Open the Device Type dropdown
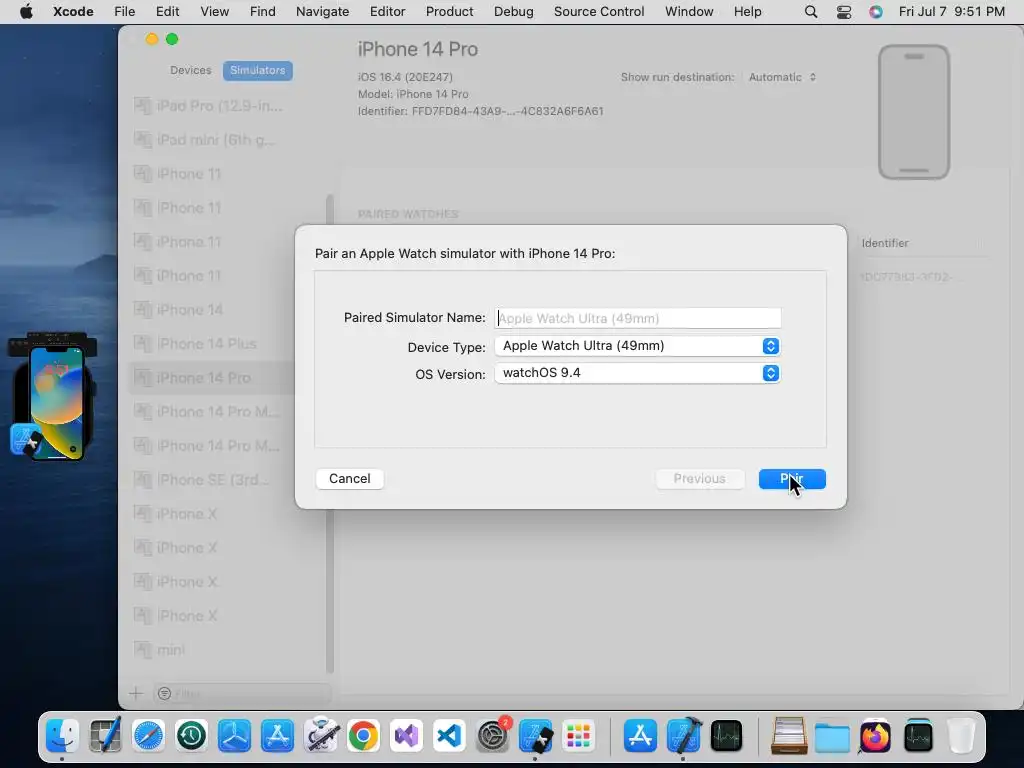The height and width of the screenshot is (768, 1024). [637, 345]
